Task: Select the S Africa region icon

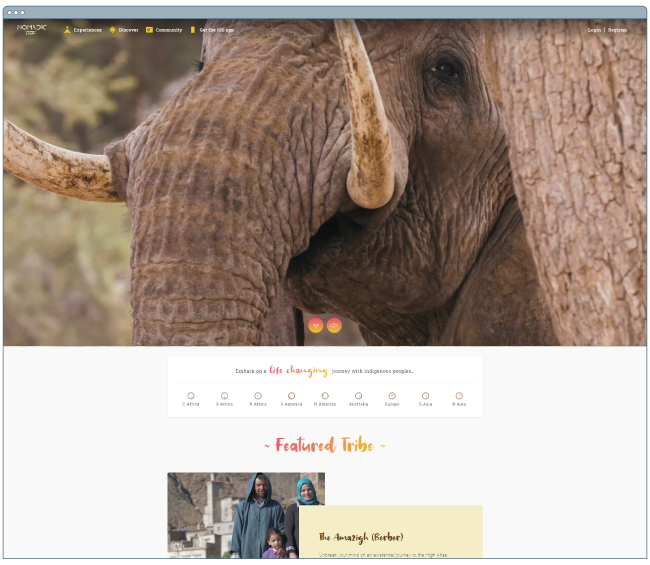Action: tap(224, 396)
